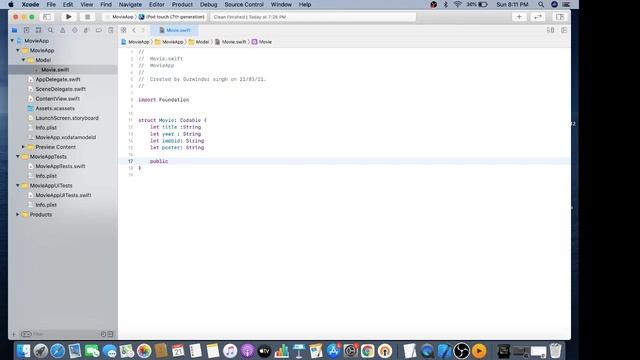Select the Movie.swift editor tab

coord(175,30)
